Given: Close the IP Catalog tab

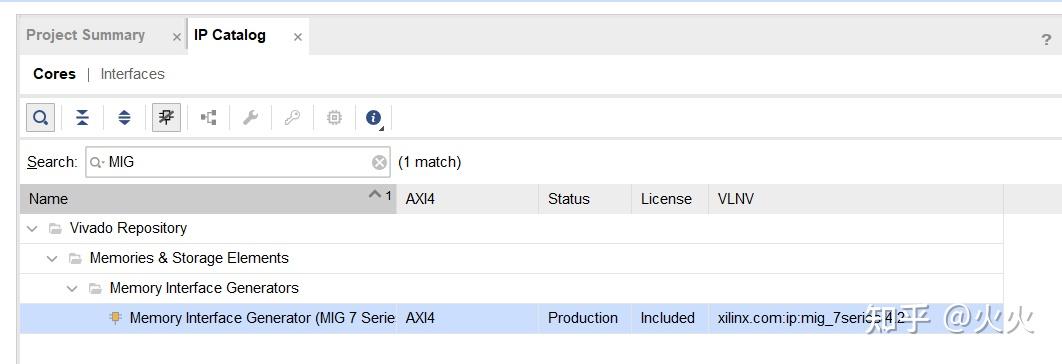Looking at the screenshot, I should click(297, 37).
